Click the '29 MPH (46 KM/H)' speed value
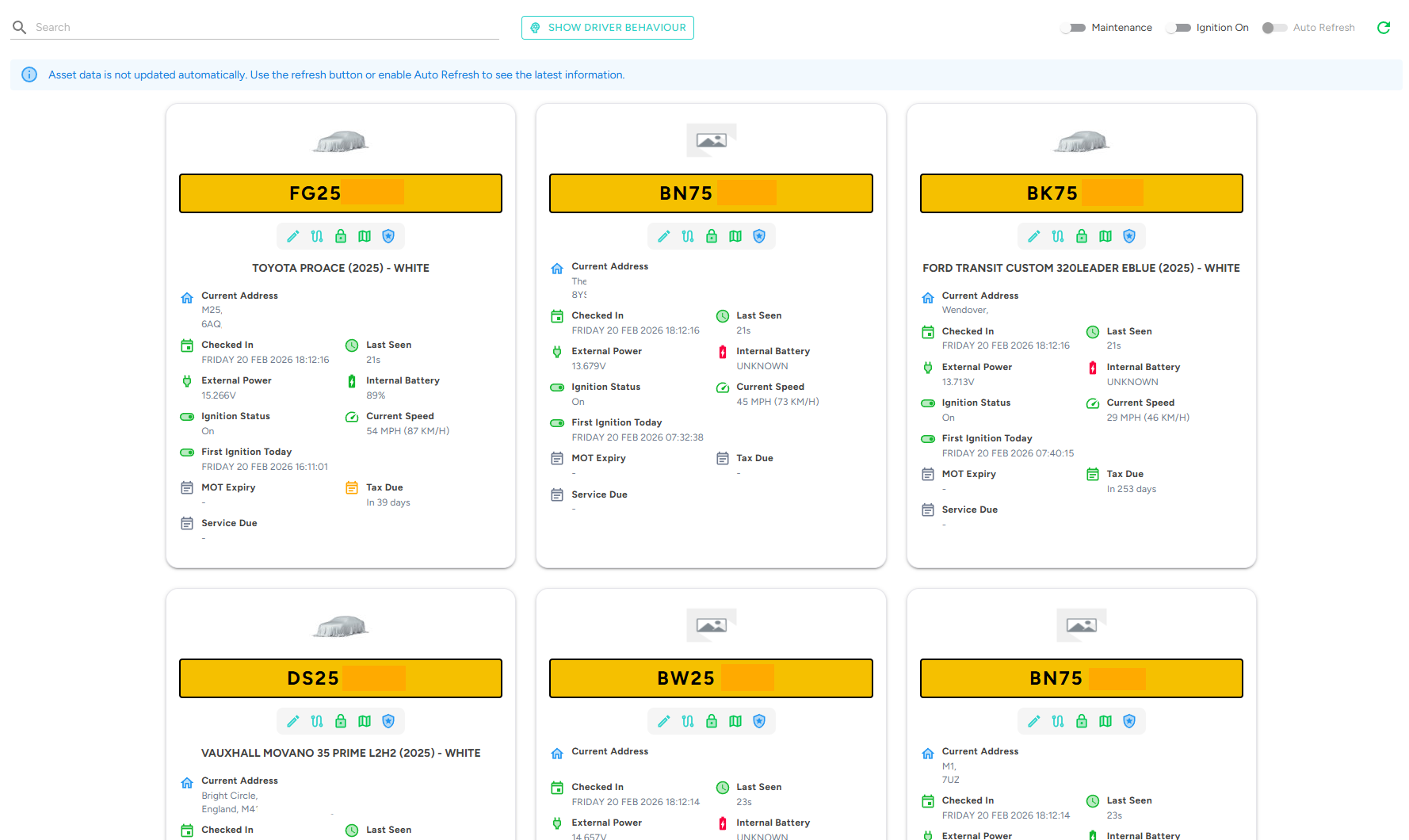 [1148, 418]
